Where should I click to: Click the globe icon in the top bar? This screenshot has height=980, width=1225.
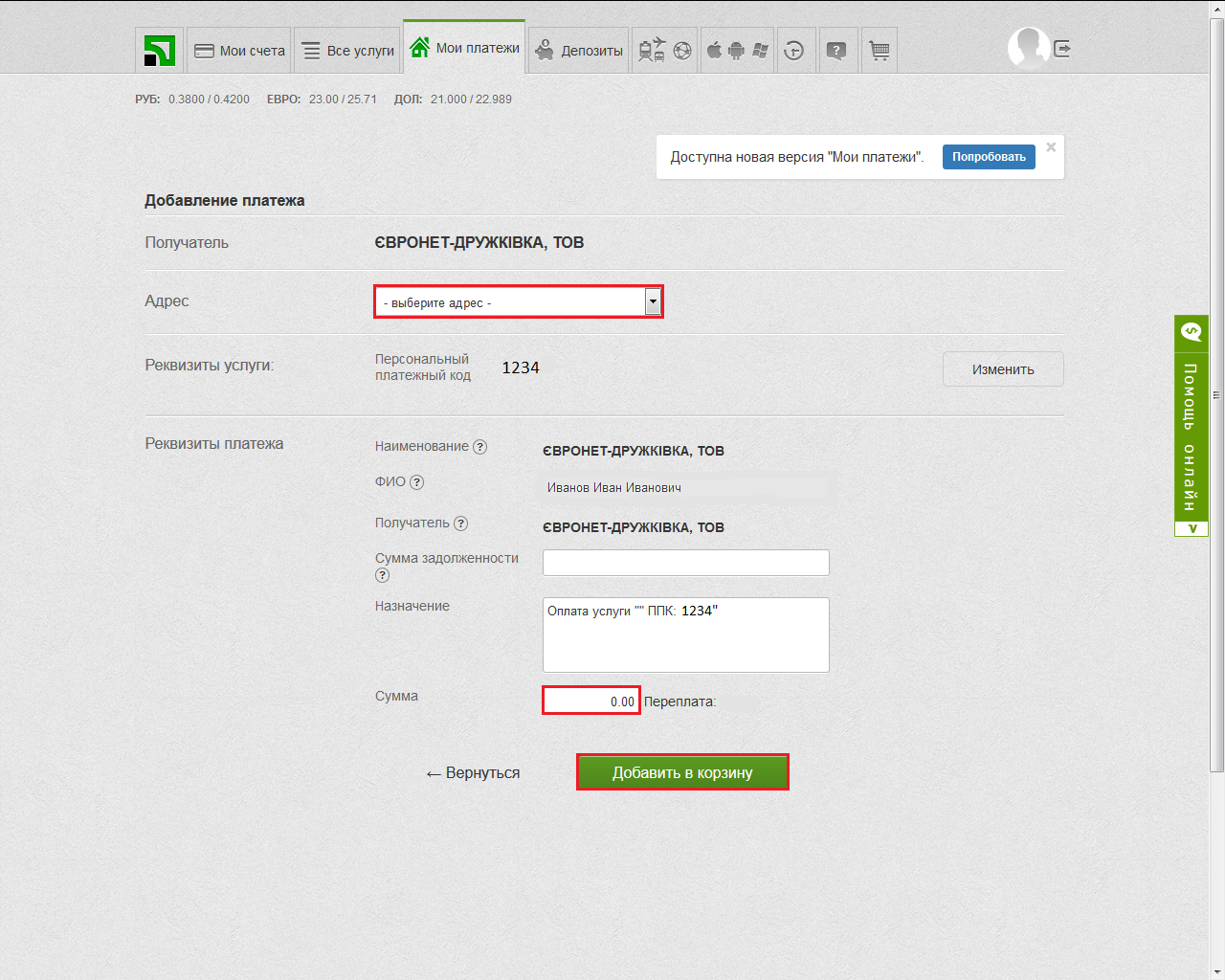point(682,51)
